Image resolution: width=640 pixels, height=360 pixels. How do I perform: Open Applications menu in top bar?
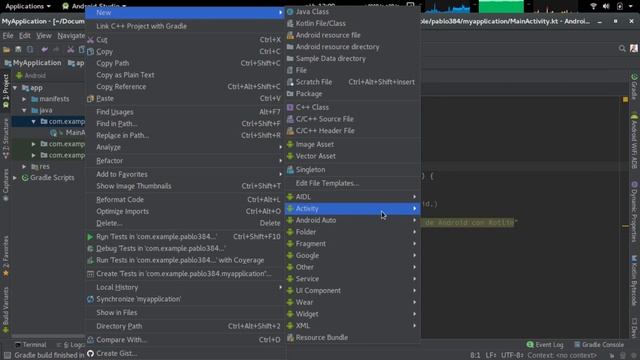click(x=28, y=6)
